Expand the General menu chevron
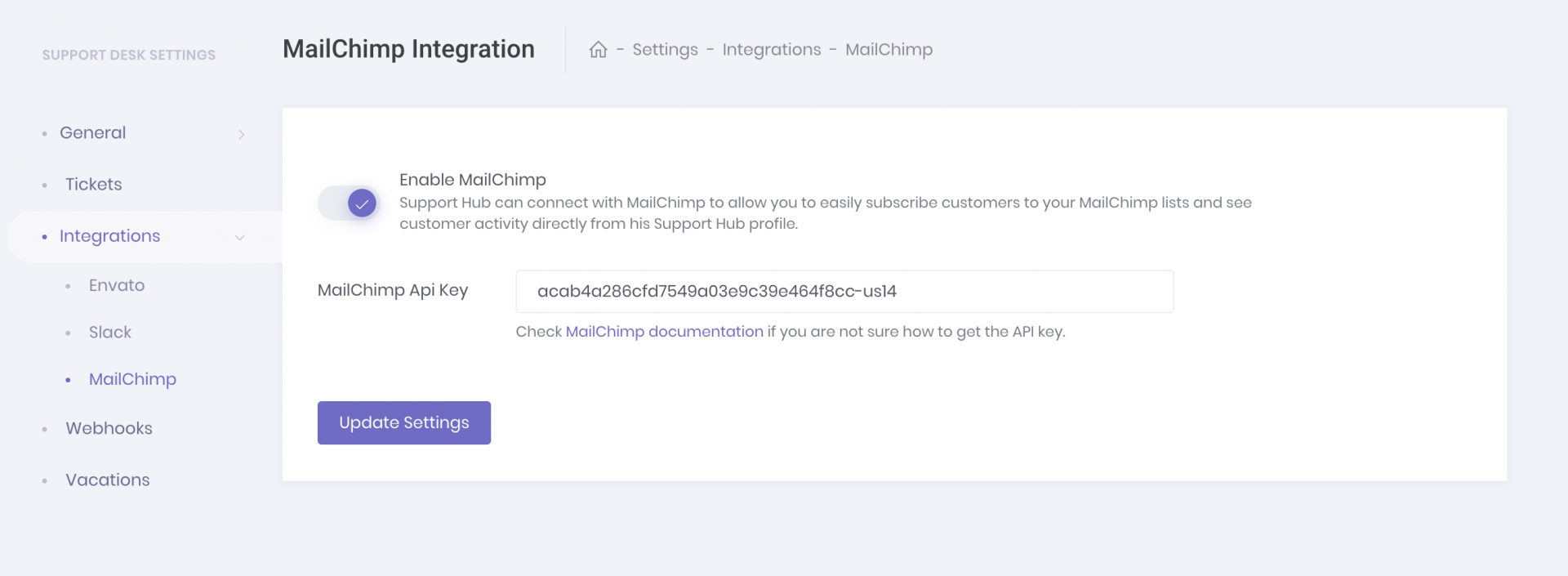The width and height of the screenshot is (1568, 576). tap(241, 134)
